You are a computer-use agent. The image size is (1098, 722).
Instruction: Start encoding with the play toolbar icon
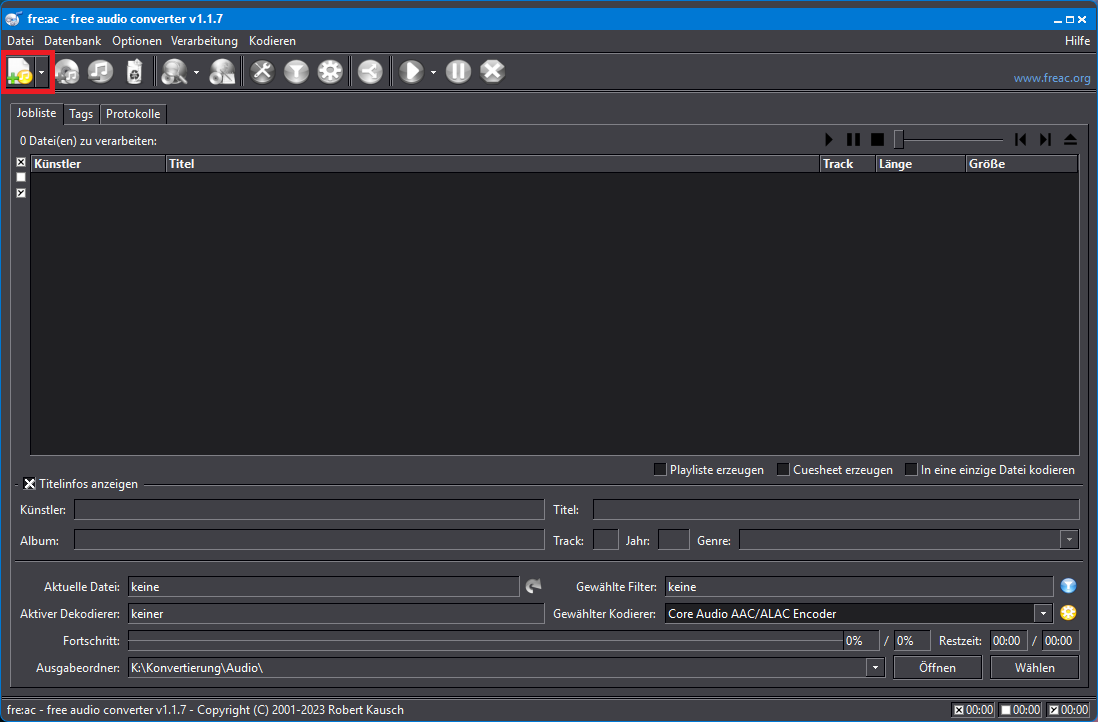[x=410, y=72]
